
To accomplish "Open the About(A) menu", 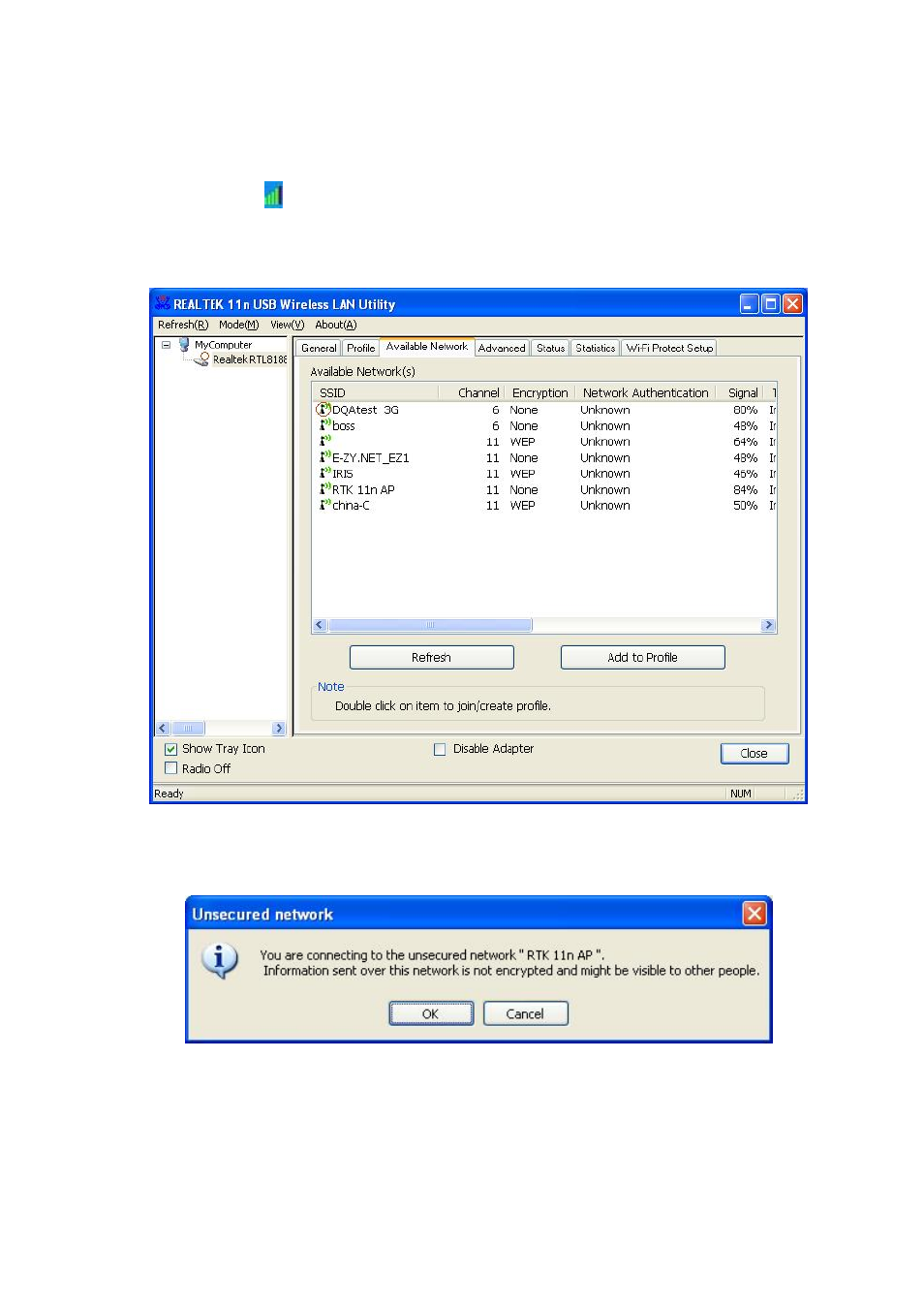I will 335,325.
